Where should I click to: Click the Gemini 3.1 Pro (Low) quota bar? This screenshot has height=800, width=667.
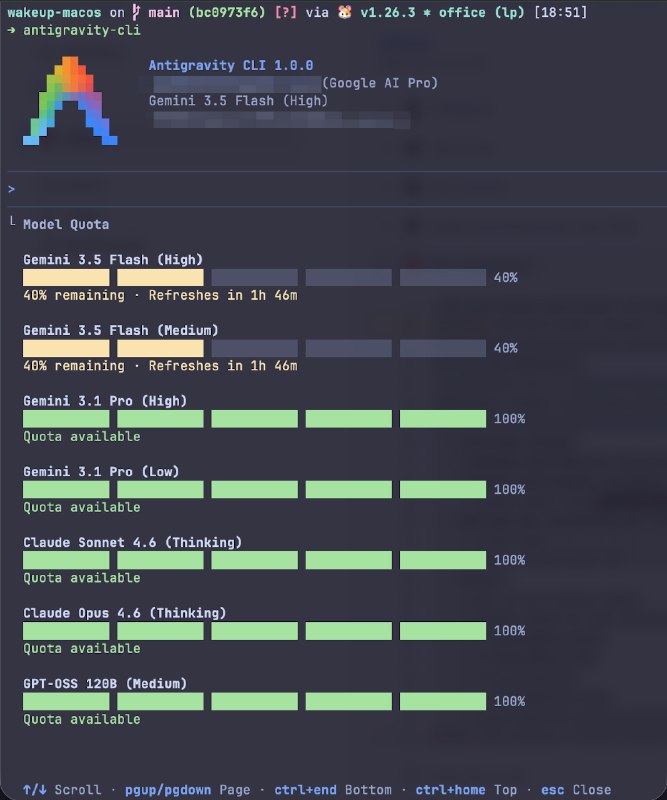coord(254,490)
